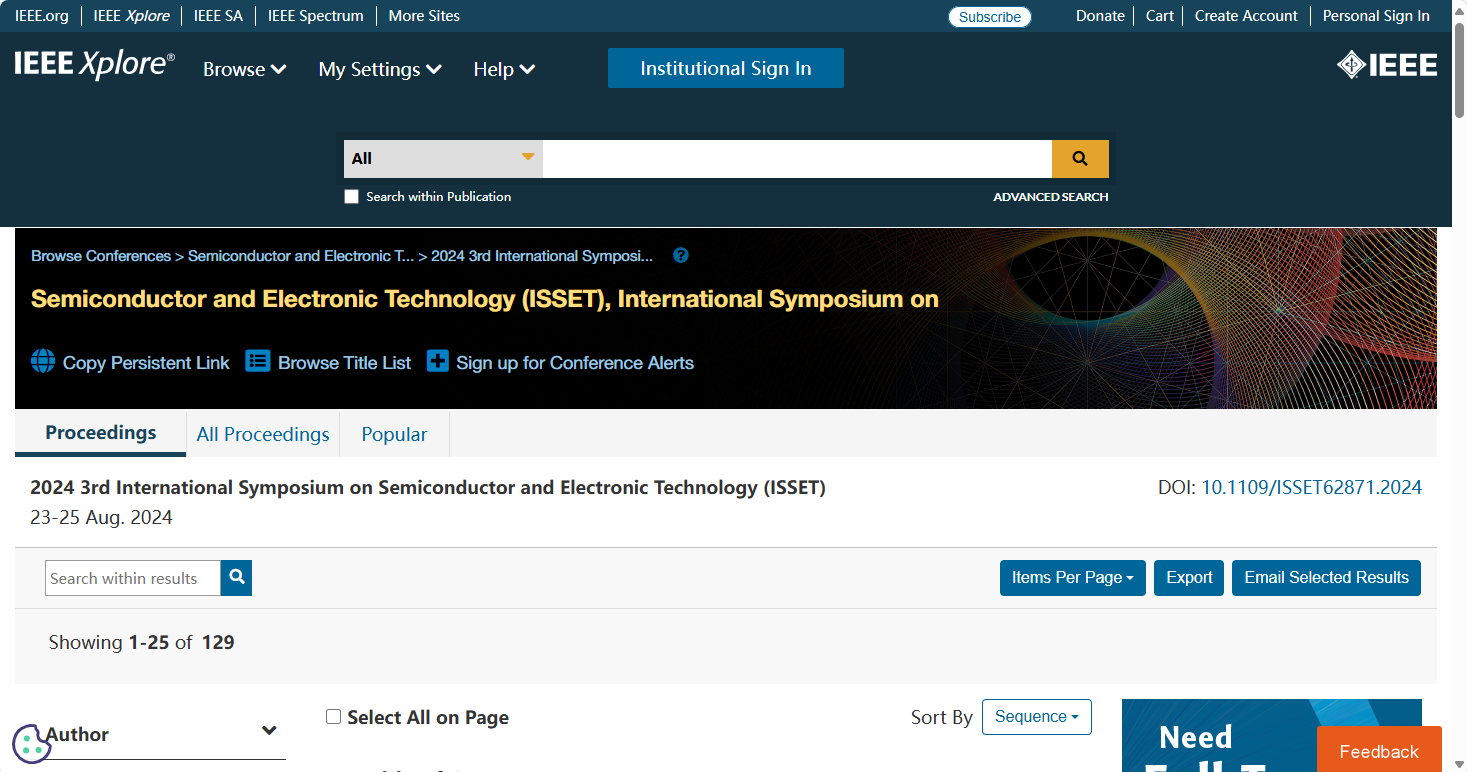Enable the Search within Publication checkbox
Image resolution: width=1467 pixels, height=772 pixels.
[351, 197]
